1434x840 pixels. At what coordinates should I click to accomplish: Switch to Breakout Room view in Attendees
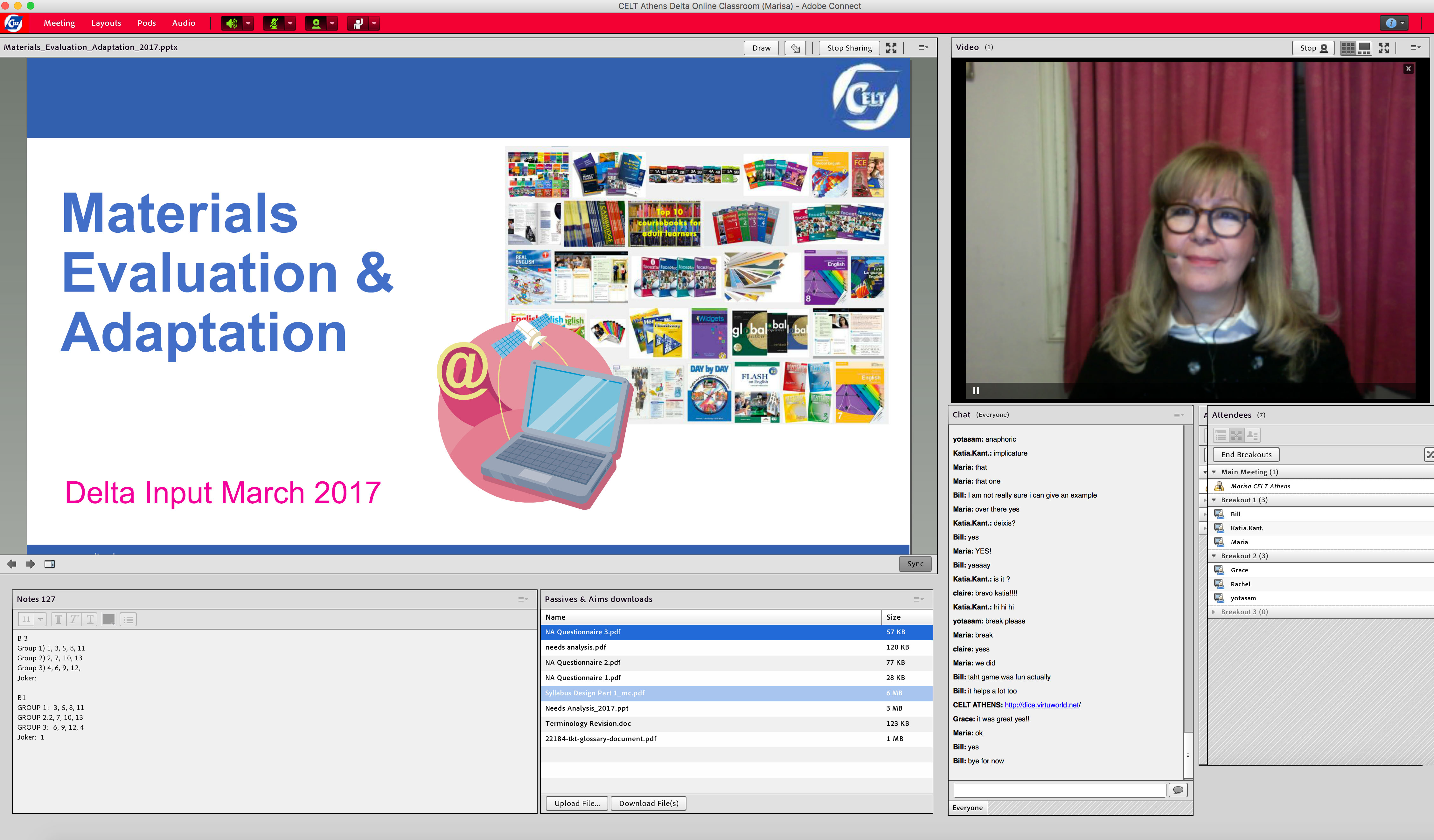point(1236,435)
